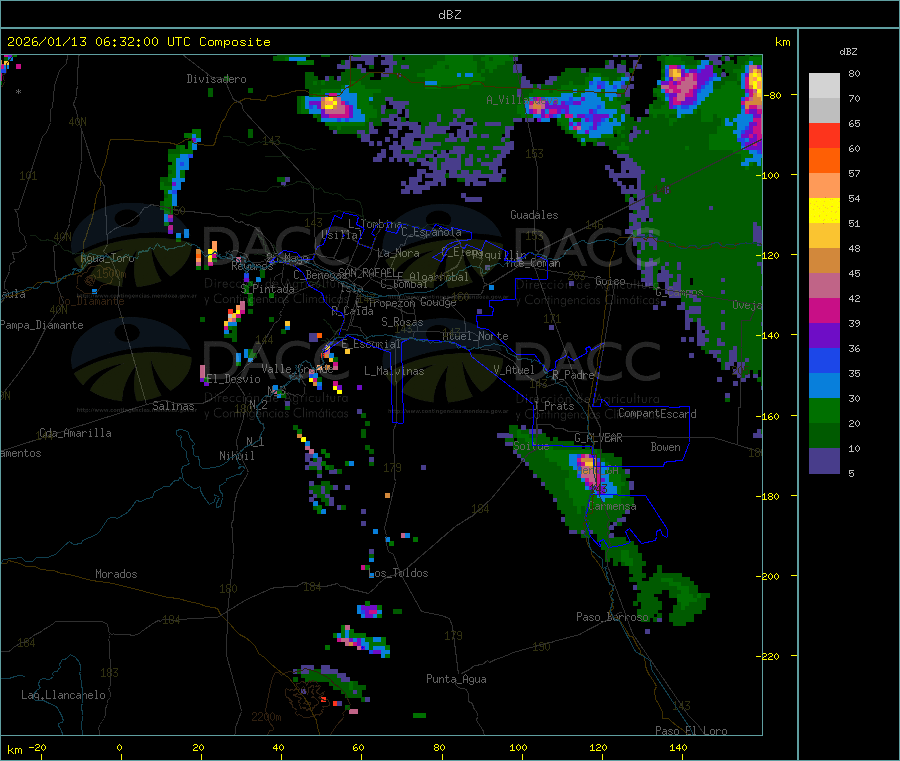Click the 'R_Padre' map label
This screenshot has width=900, height=761.
(x=573, y=375)
